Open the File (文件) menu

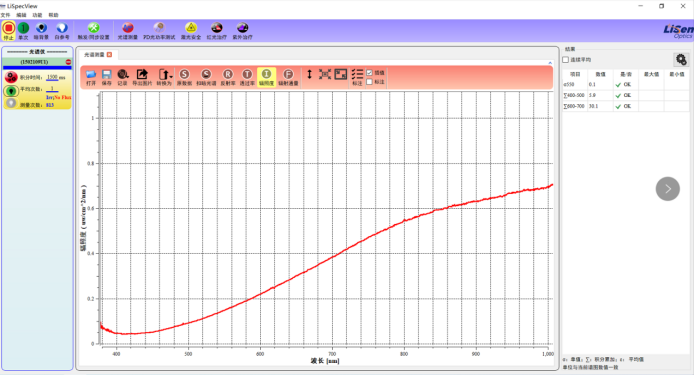5,15
